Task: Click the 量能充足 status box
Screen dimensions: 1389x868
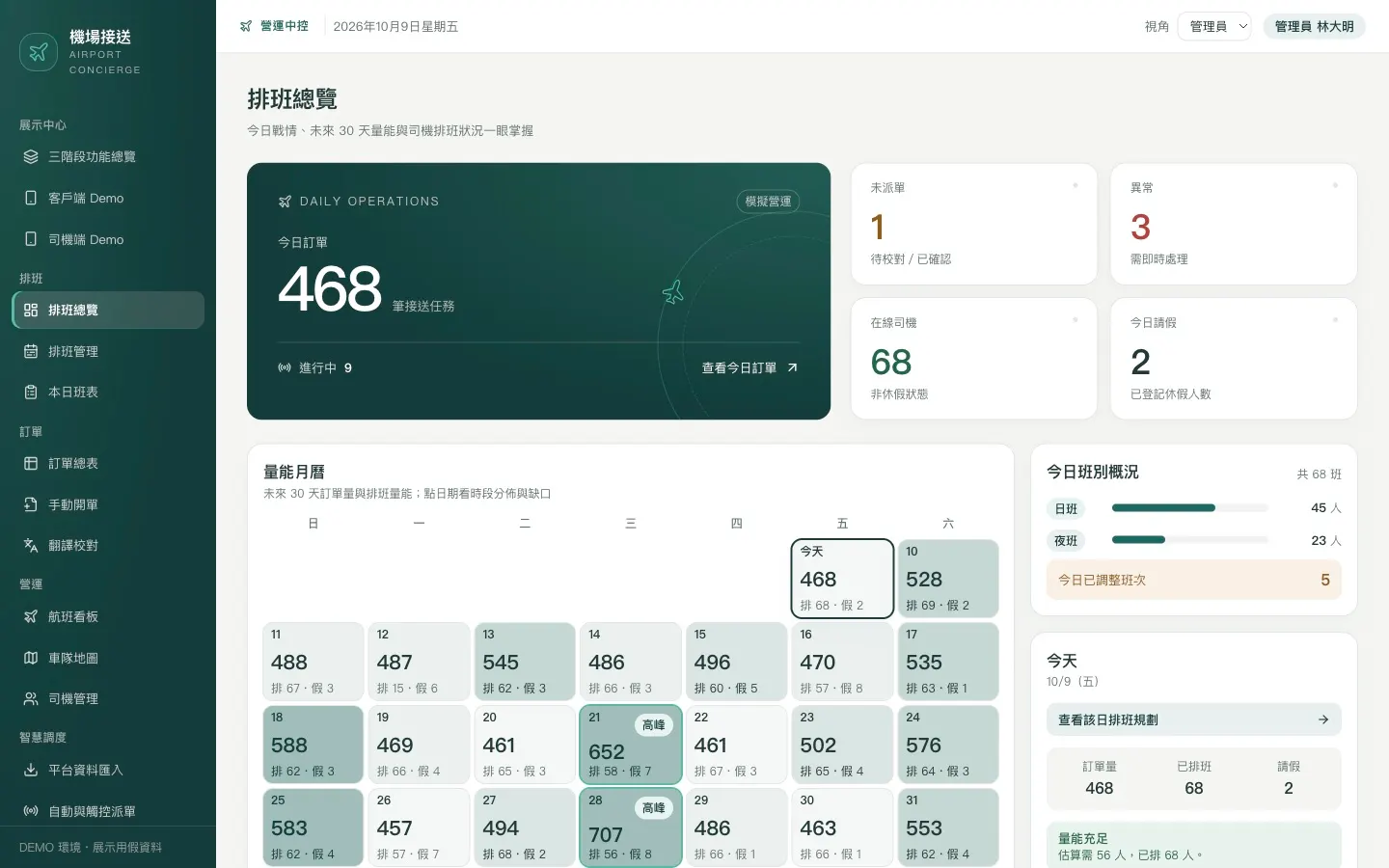Action: tap(1194, 845)
